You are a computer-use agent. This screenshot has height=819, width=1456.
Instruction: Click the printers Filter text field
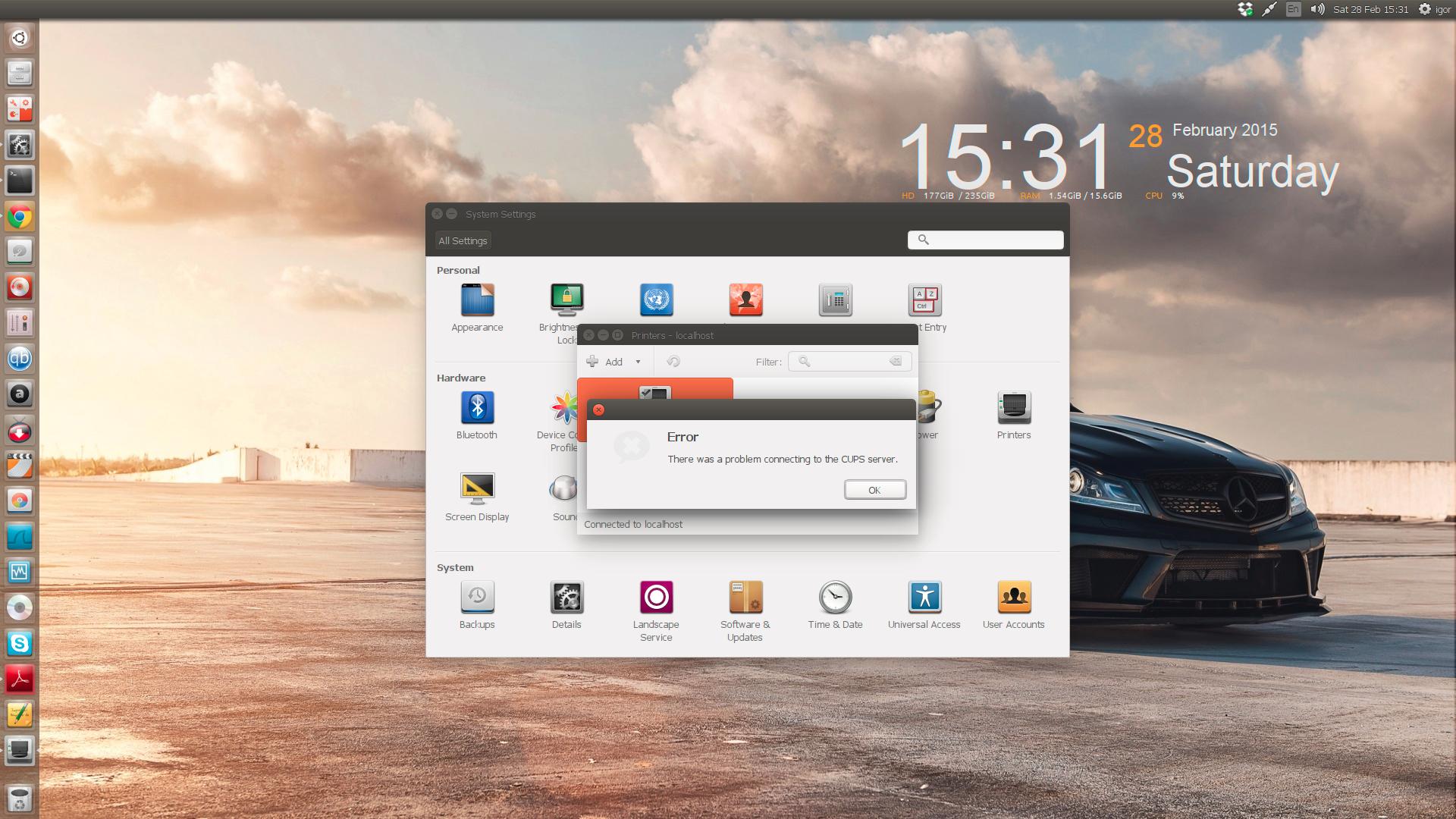click(x=846, y=362)
